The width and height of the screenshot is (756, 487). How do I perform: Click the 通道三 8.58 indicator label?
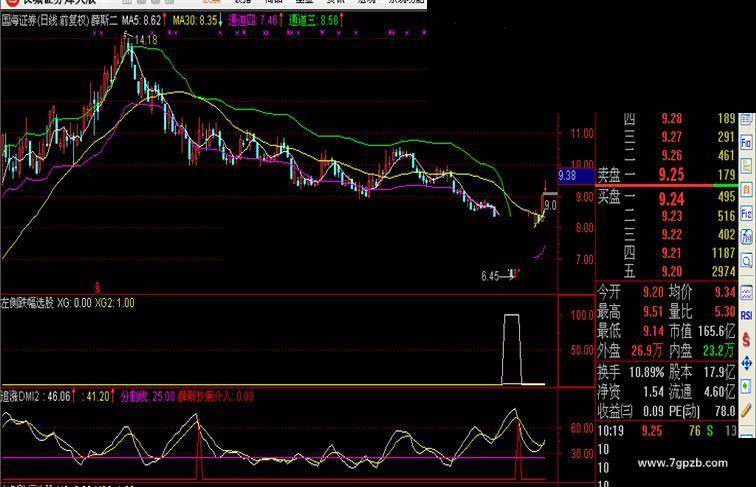click(313, 20)
